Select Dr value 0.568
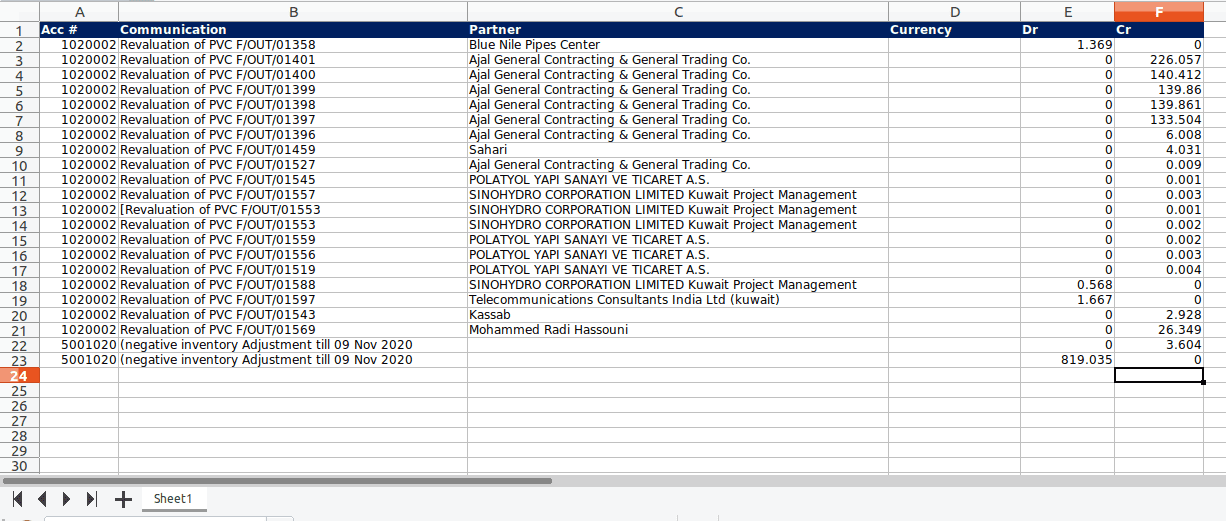1226x521 pixels. (x=1067, y=285)
